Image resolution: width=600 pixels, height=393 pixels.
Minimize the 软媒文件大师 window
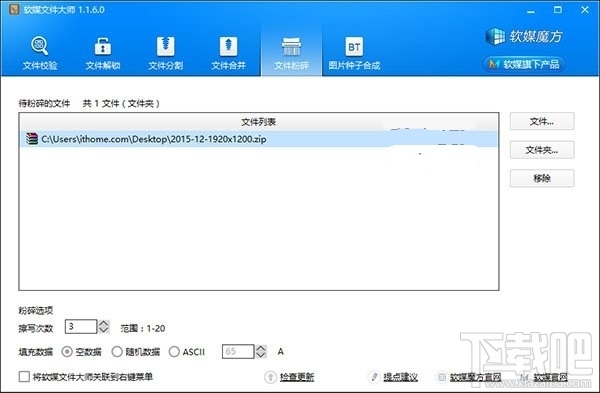coord(531,10)
